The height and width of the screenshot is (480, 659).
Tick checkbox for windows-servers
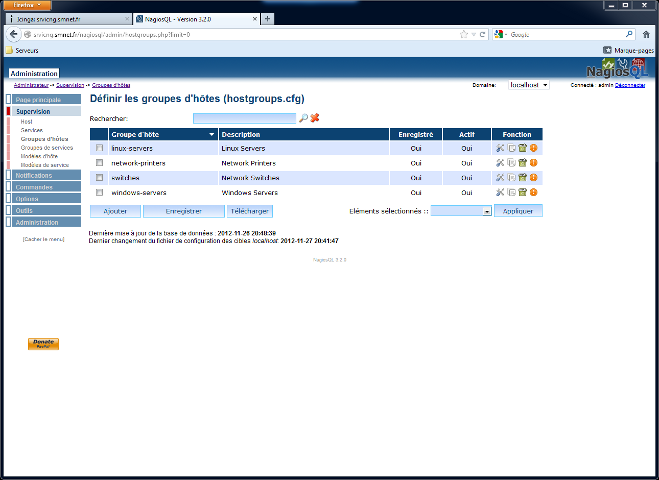99,192
